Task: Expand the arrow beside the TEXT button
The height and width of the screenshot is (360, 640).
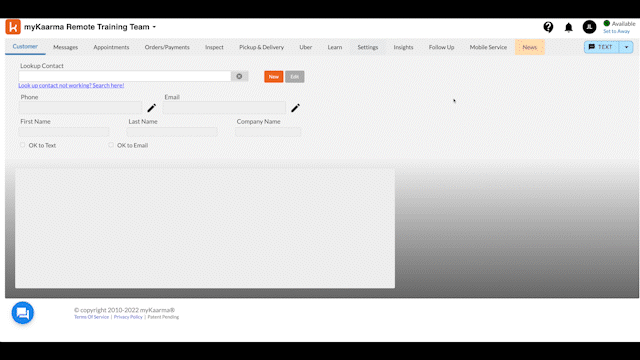Action: (x=626, y=47)
